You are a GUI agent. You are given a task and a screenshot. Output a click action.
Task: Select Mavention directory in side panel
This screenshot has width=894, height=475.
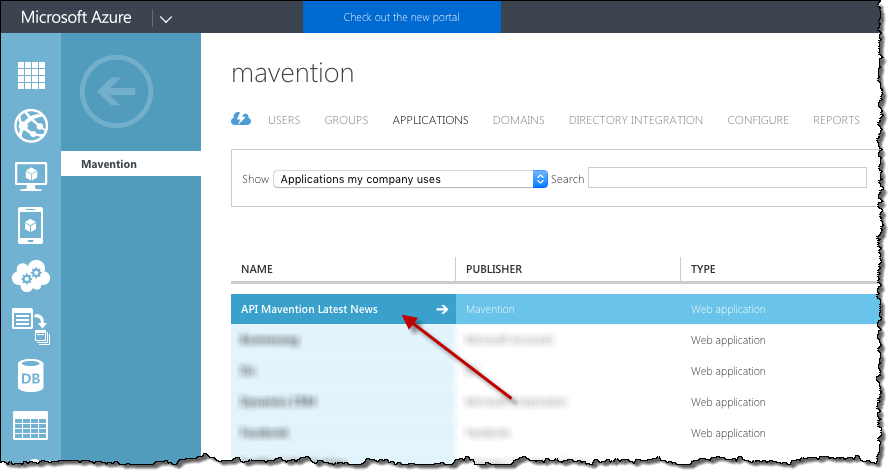131,164
